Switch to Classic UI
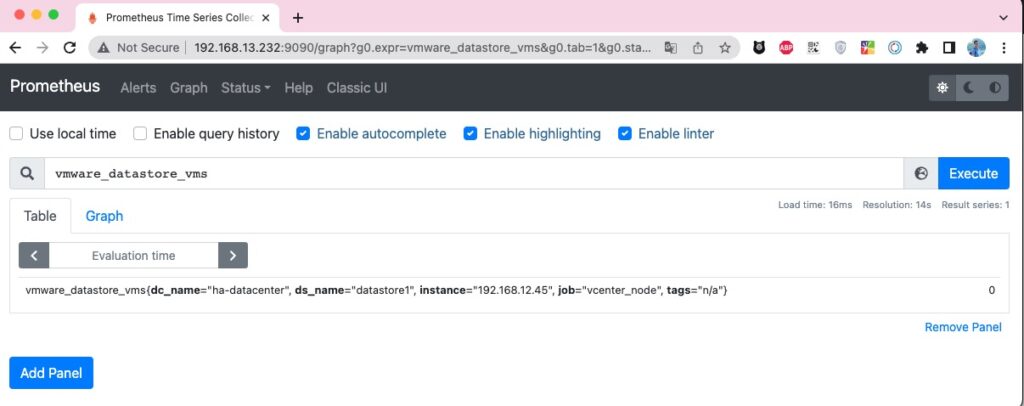Screen dimensions: 1024x406 click(357, 87)
